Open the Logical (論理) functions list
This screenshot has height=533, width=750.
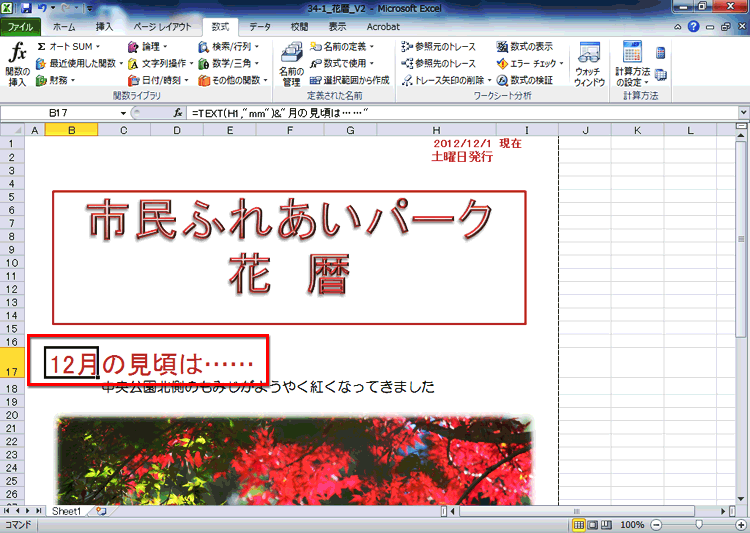(147, 46)
